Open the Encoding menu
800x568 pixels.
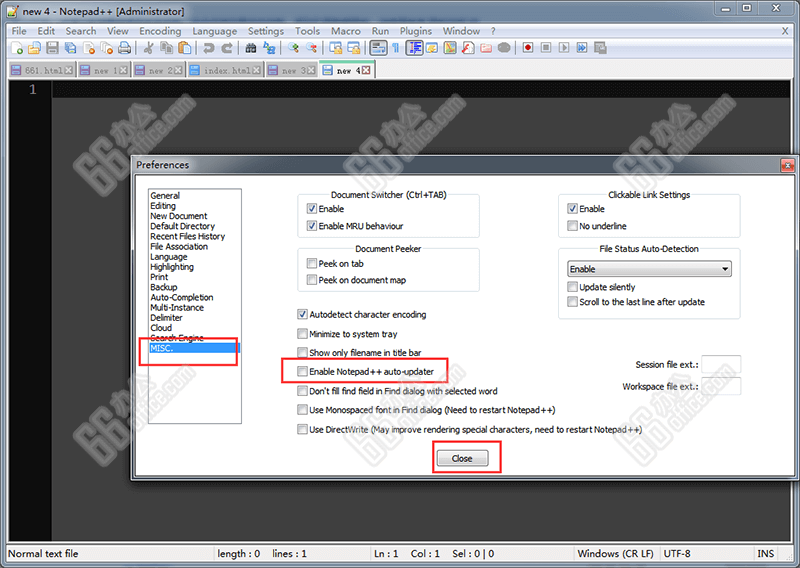(x=160, y=31)
